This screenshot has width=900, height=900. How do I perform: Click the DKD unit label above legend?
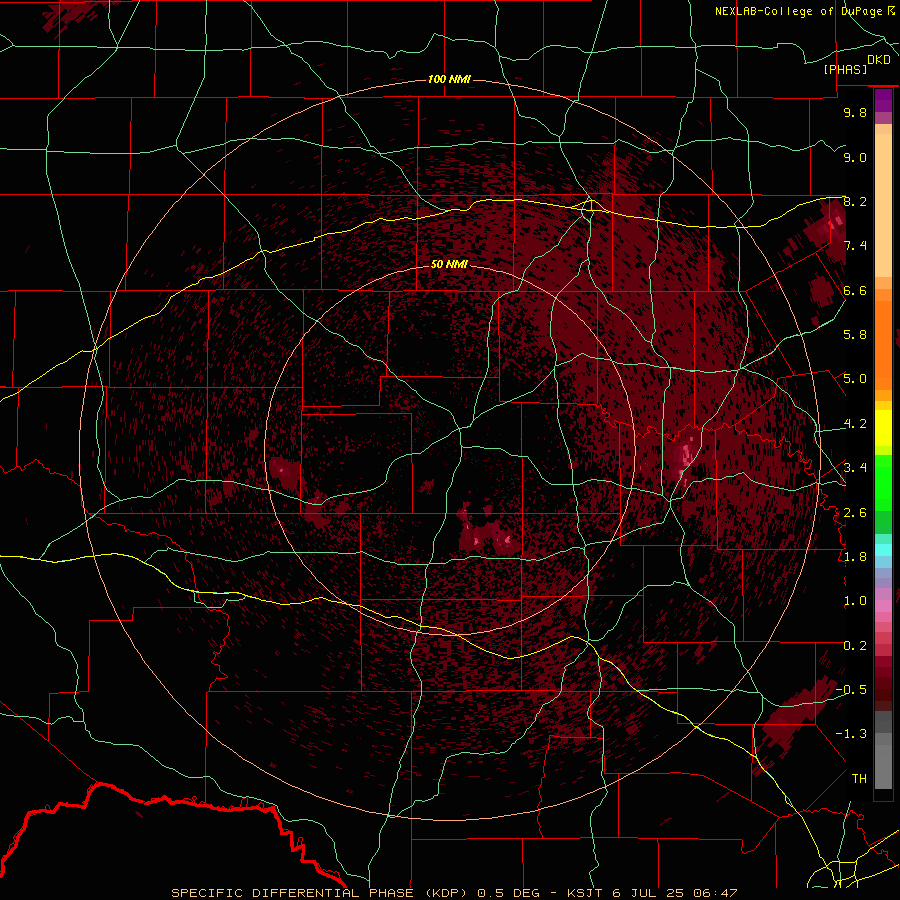point(879,60)
